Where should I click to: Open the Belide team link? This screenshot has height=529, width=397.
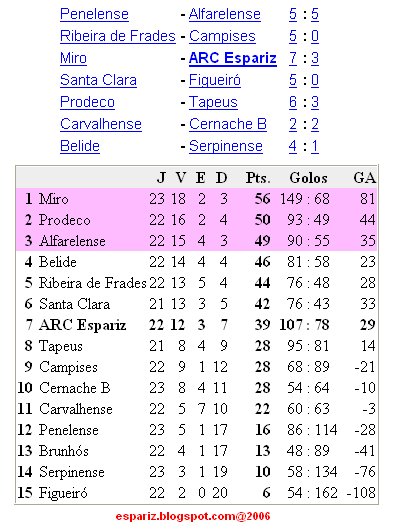(80, 146)
